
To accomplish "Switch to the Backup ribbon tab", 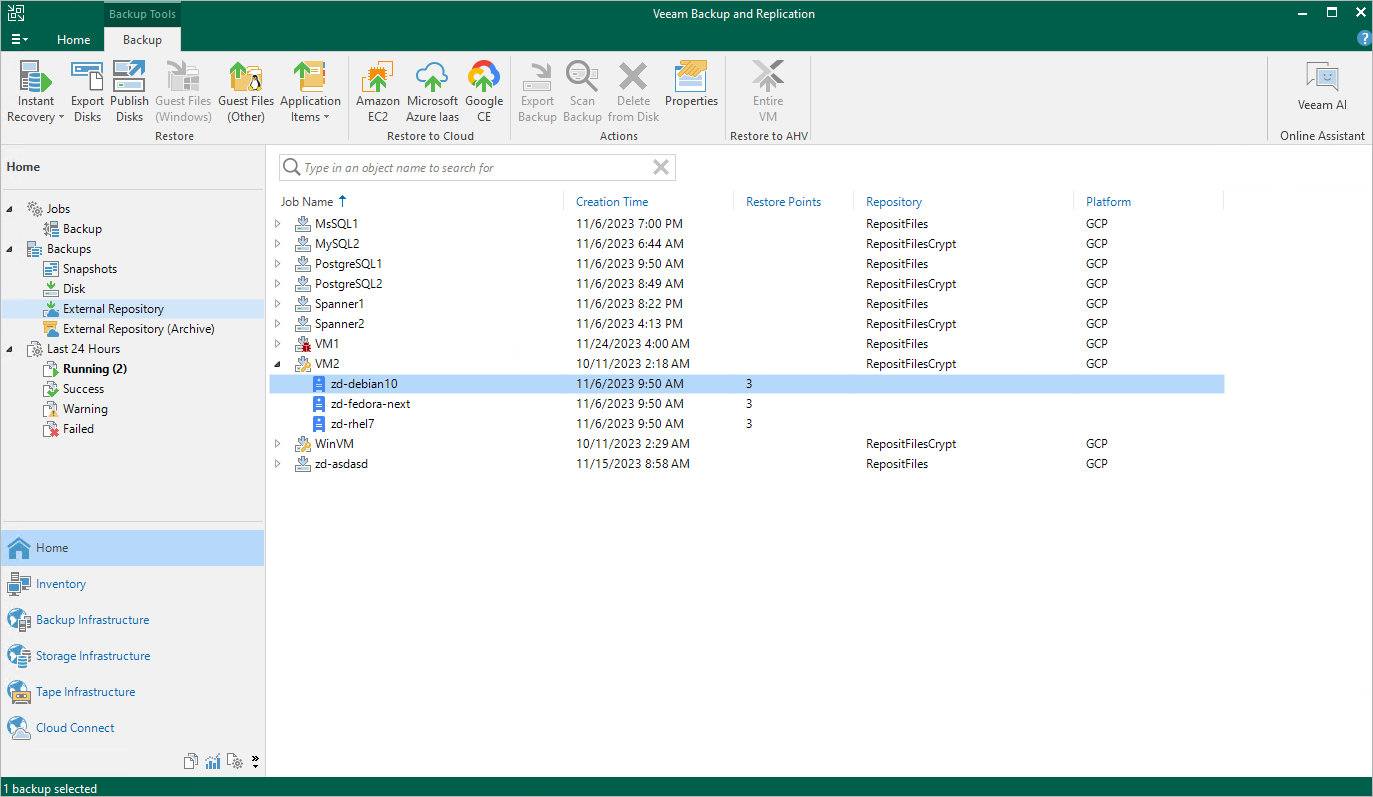I will point(142,40).
